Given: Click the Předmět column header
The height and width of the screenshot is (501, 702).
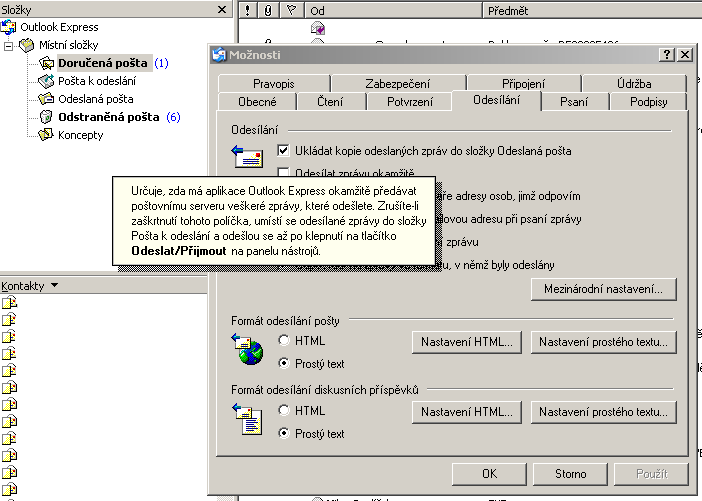Looking at the screenshot, I should pyautogui.click(x=592, y=10).
